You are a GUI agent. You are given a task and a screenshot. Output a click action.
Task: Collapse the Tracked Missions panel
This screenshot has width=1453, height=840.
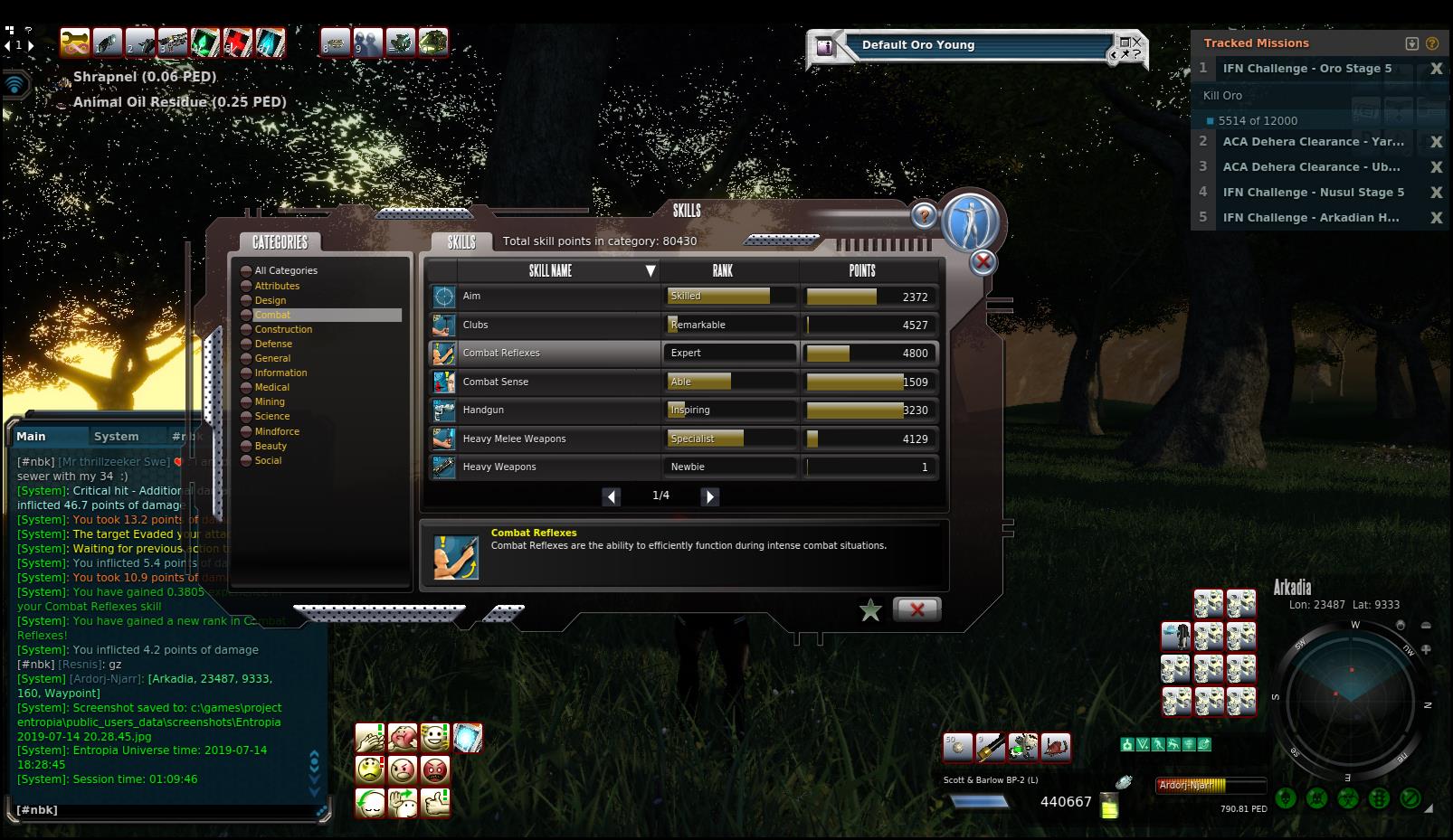1411,43
